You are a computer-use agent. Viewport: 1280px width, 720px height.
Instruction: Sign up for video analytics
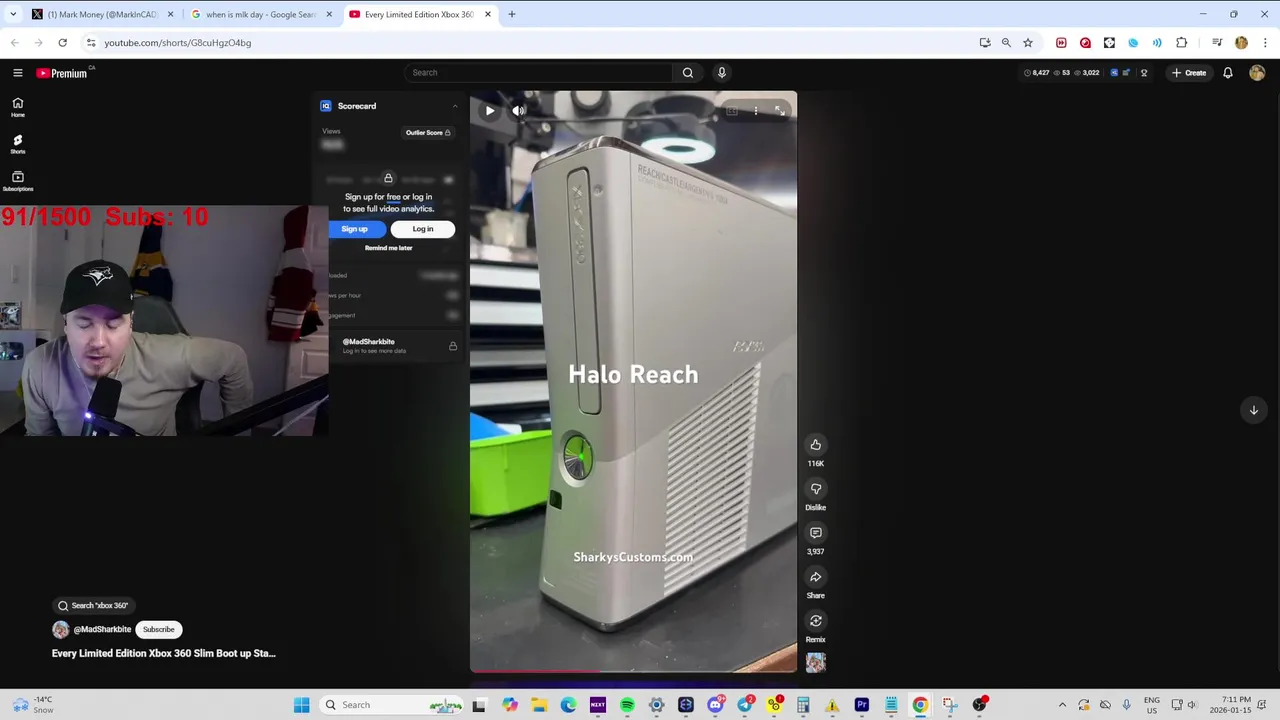pyautogui.click(x=354, y=229)
